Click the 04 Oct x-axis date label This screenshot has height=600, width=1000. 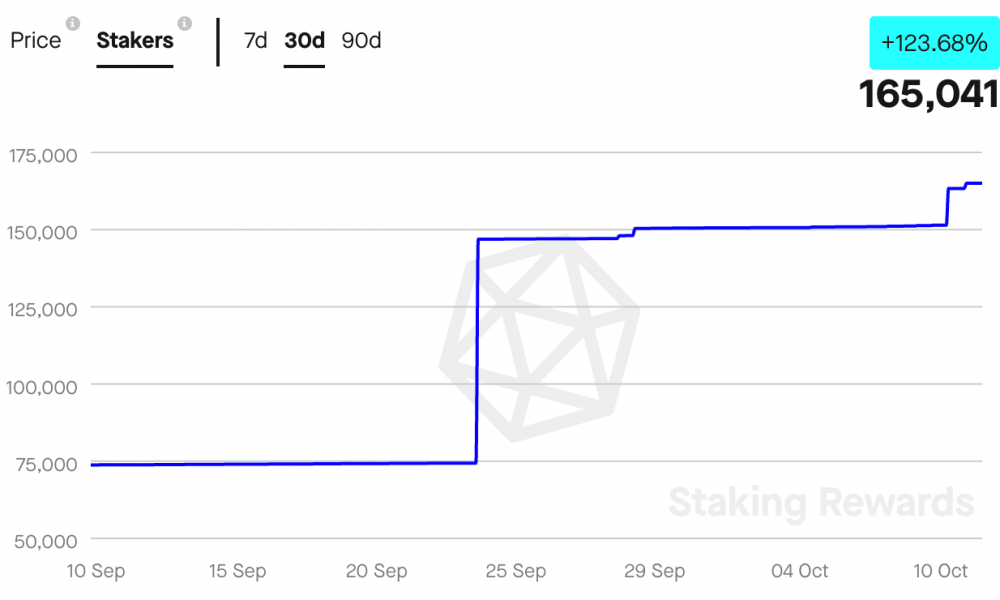799,571
